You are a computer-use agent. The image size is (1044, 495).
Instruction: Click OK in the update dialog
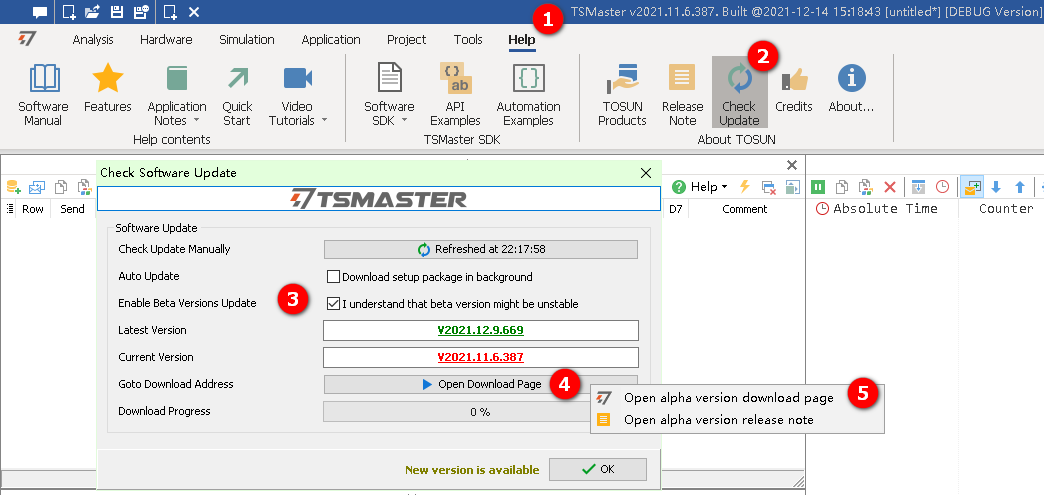click(598, 469)
